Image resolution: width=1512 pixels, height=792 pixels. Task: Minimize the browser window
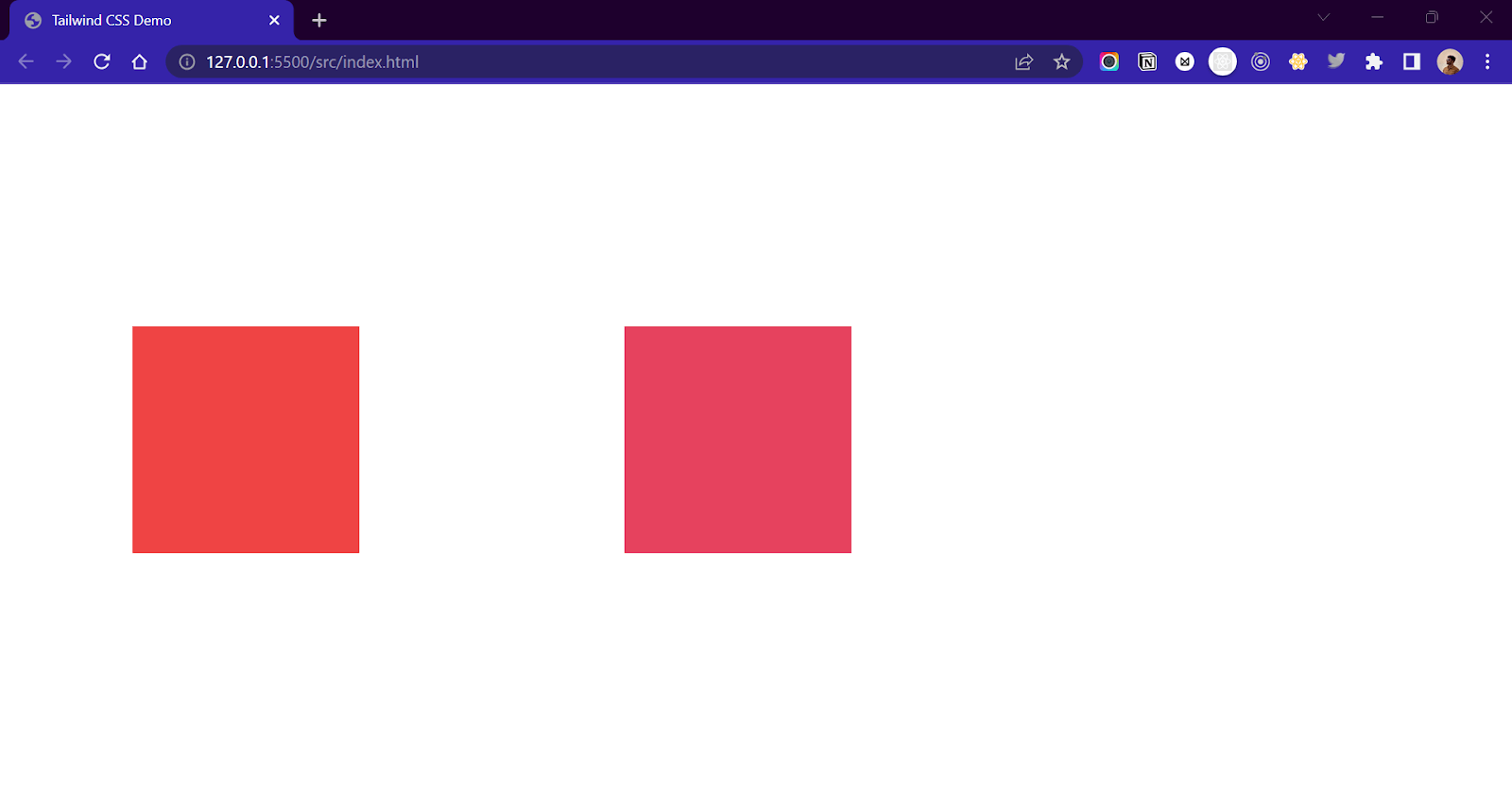pyautogui.click(x=1377, y=17)
